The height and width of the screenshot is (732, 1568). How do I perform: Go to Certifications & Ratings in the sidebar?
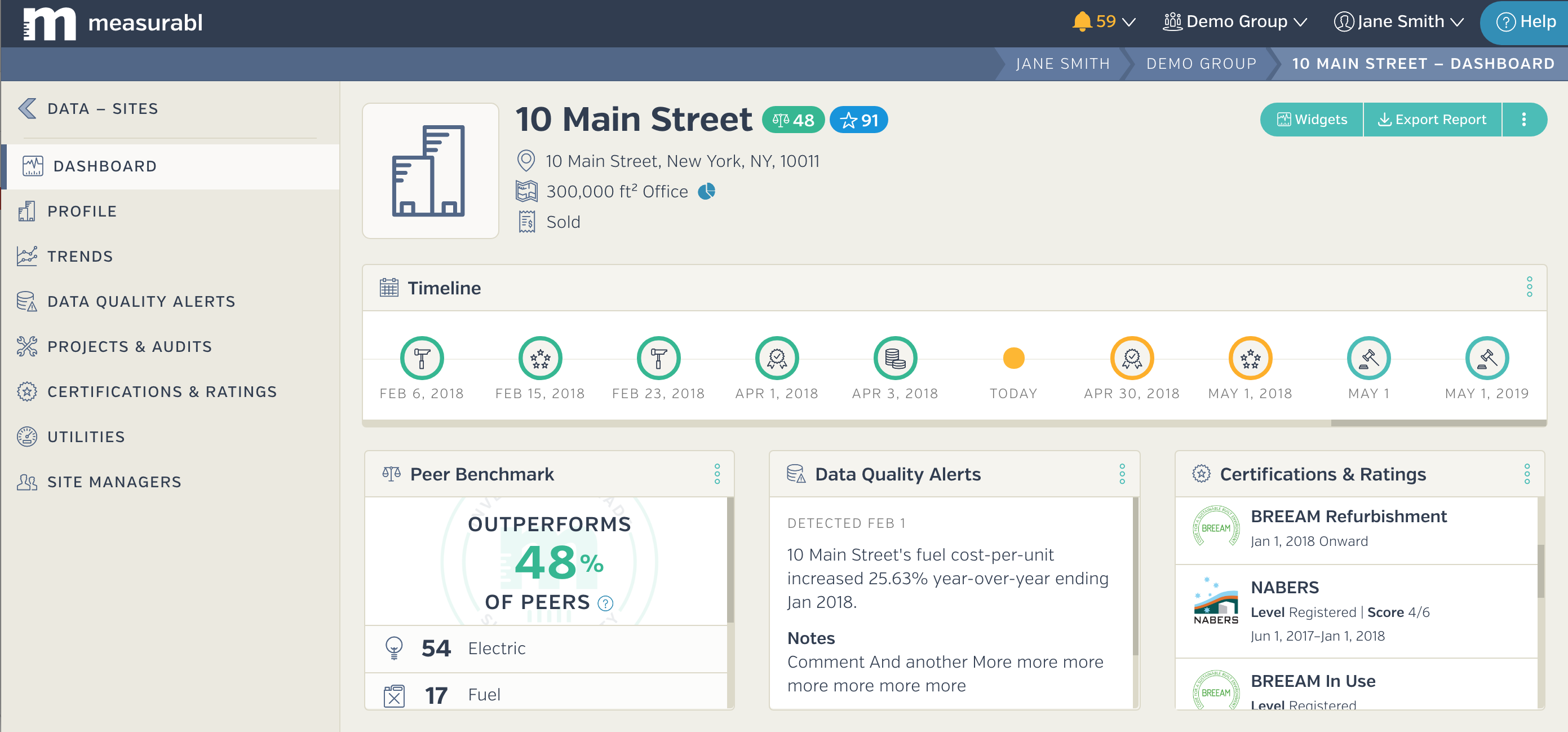pyautogui.click(x=161, y=391)
